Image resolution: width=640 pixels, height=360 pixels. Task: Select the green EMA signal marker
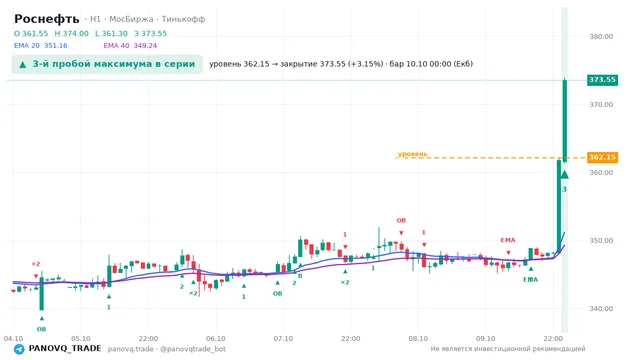click(x=531, y=280)
